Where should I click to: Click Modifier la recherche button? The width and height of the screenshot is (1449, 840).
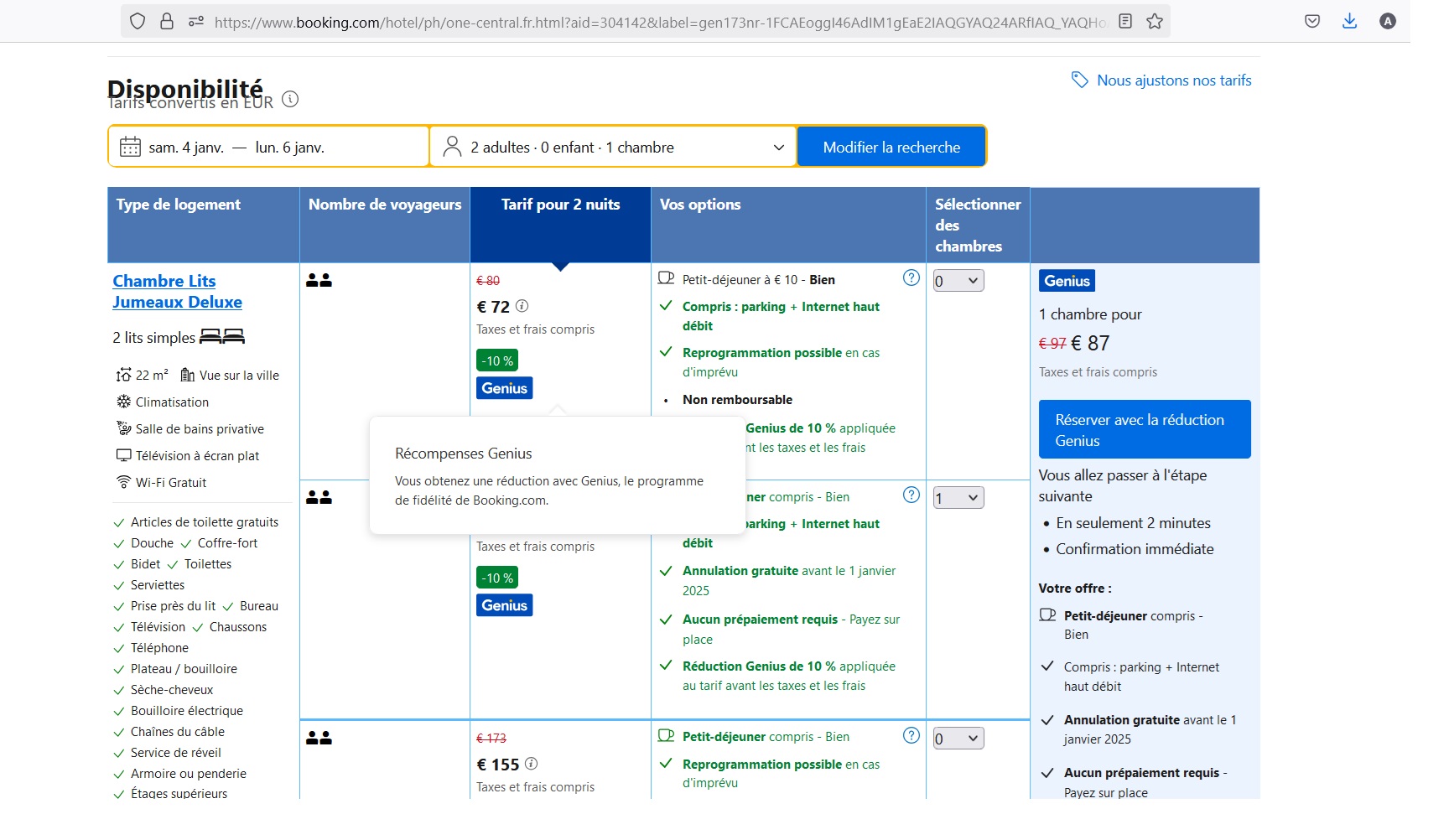click(x=891, y=148)
